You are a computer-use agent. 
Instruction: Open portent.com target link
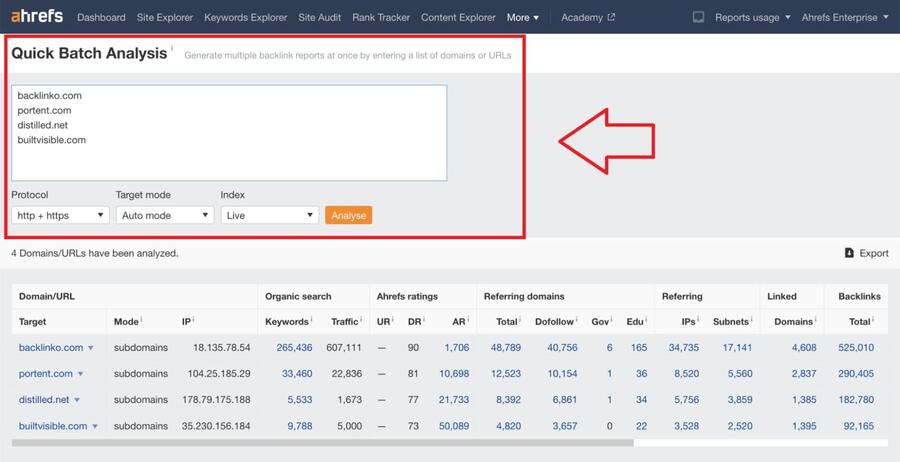(46, 374)
